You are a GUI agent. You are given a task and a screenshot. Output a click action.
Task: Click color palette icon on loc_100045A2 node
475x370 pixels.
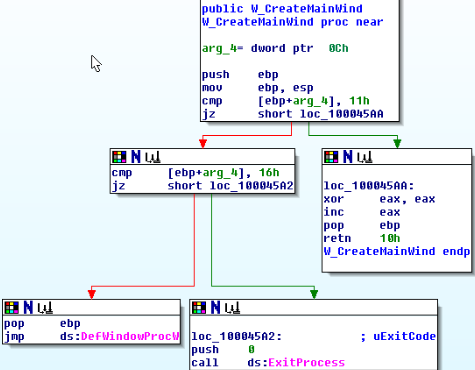tap(199, 308)
